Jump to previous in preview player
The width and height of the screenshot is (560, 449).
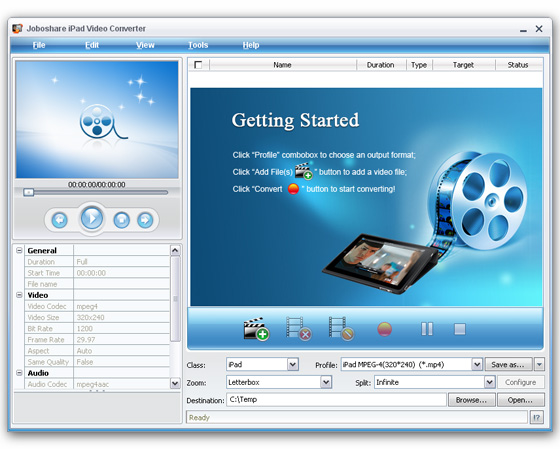(x=60, y=220)
